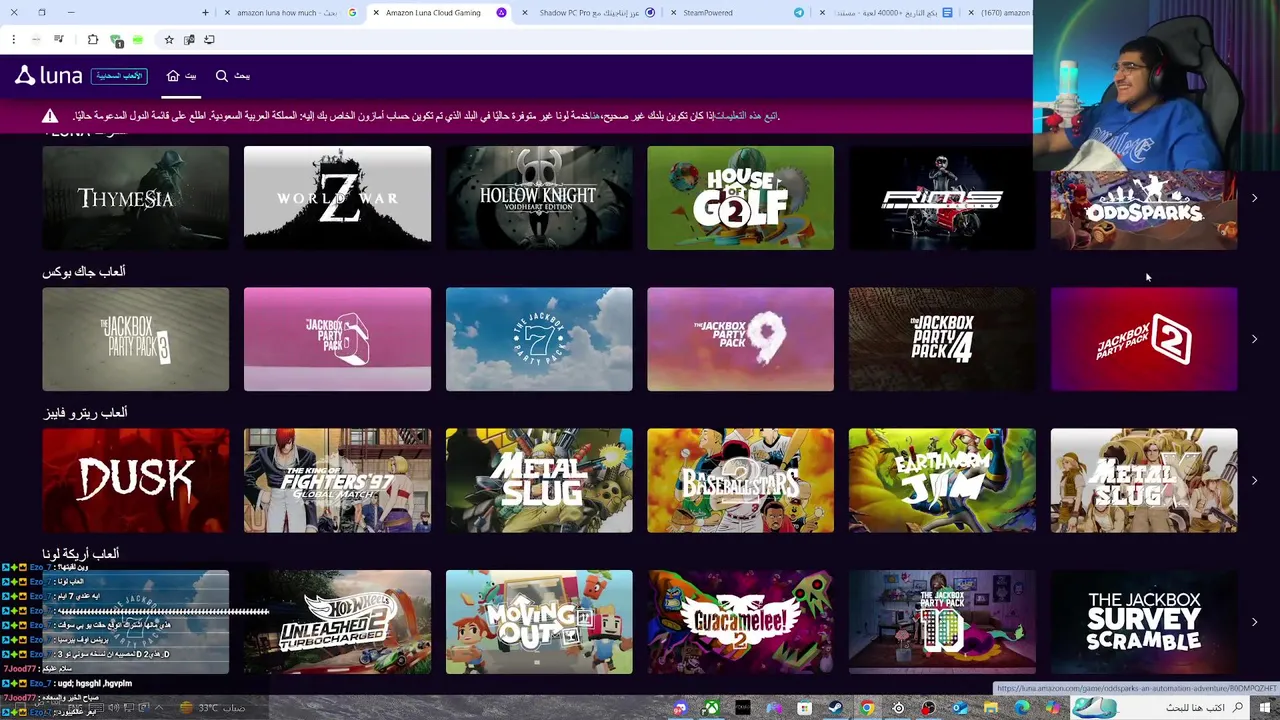The width and height of the screenshot is (1280, 720).
Task: Open the Luna search page
Action: point(233,76)
